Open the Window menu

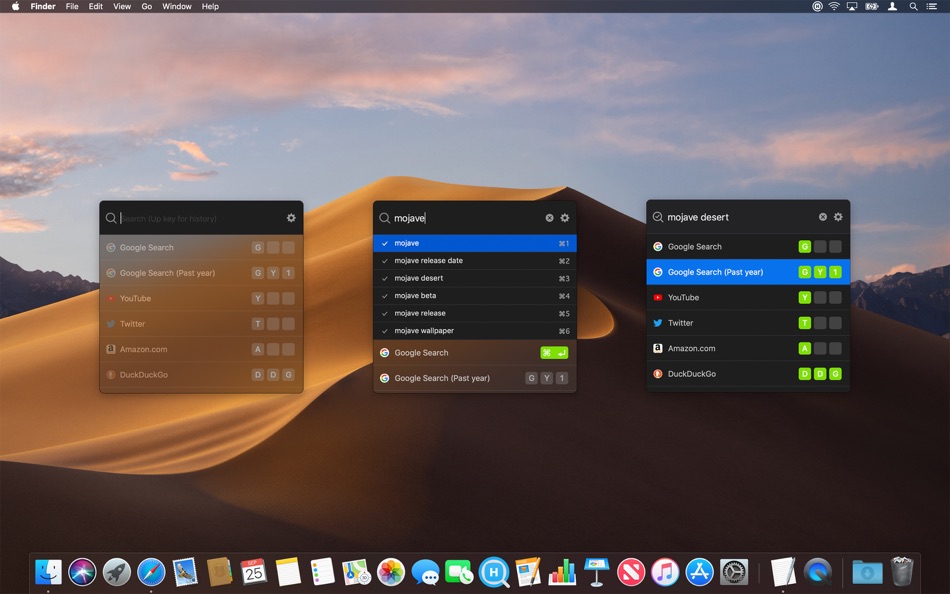pyautogui.click(x=177, y=6)
